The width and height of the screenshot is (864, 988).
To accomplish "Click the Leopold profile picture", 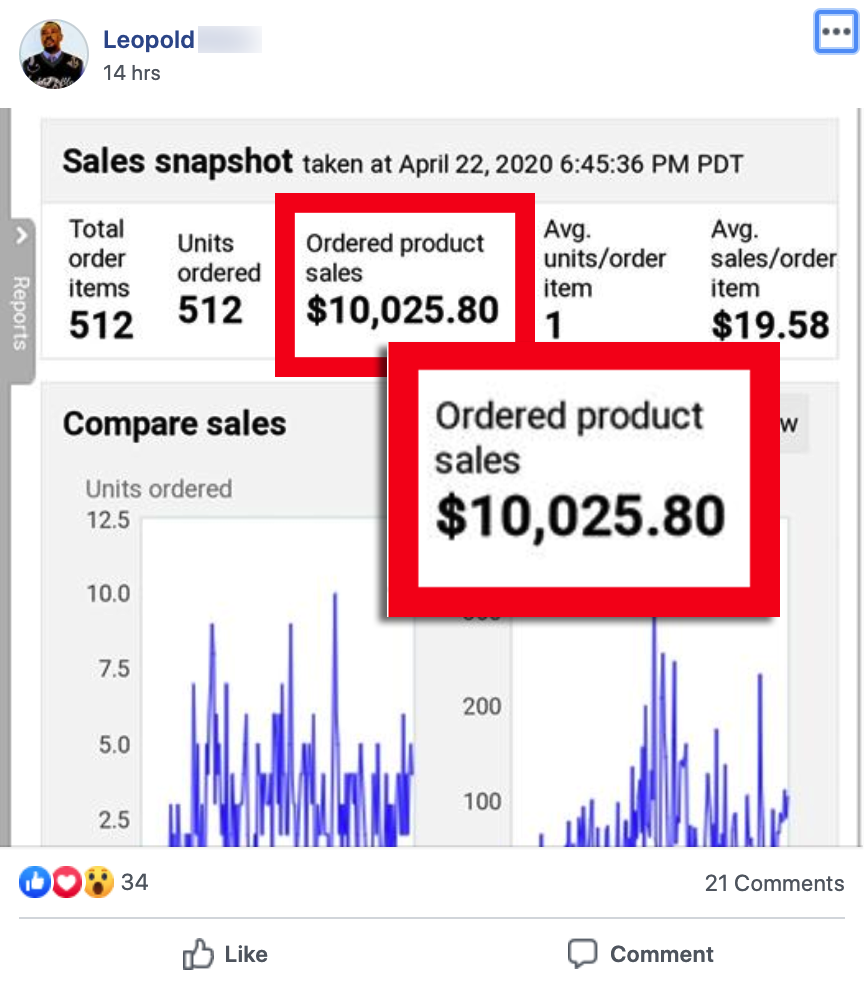I will [x=54, y=54].
